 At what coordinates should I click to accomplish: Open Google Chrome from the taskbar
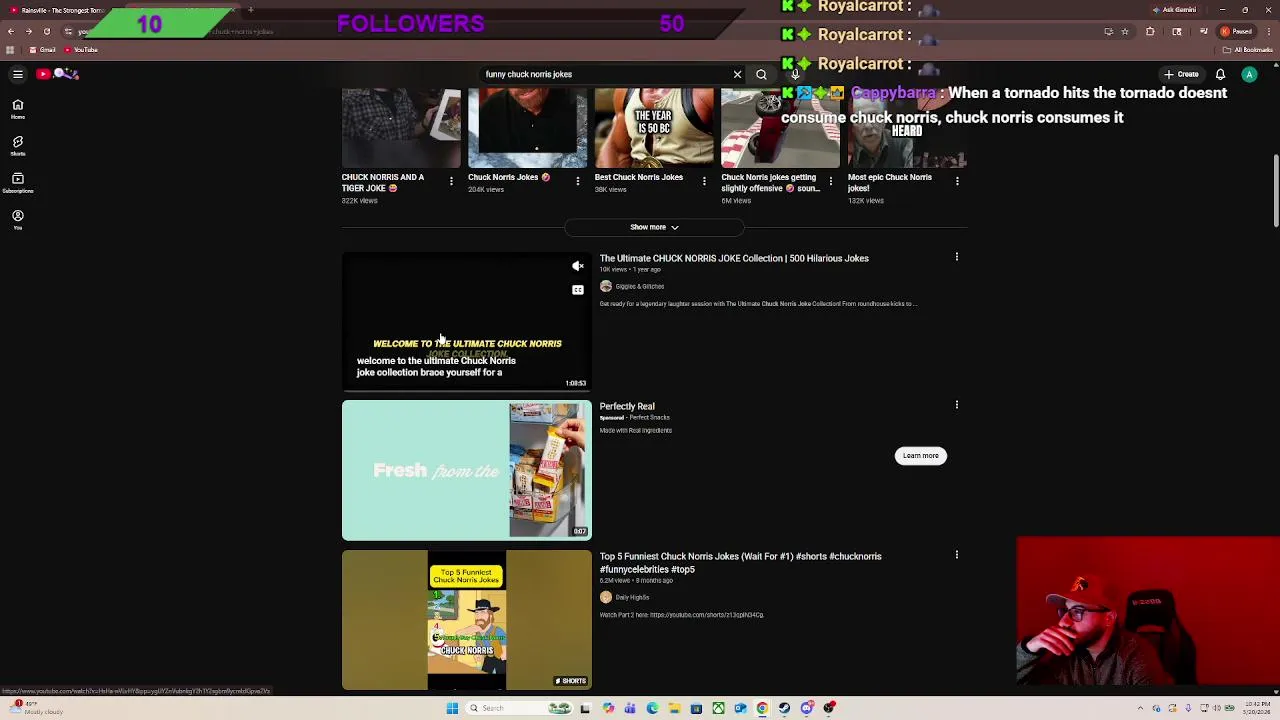[x=762, y=708]
